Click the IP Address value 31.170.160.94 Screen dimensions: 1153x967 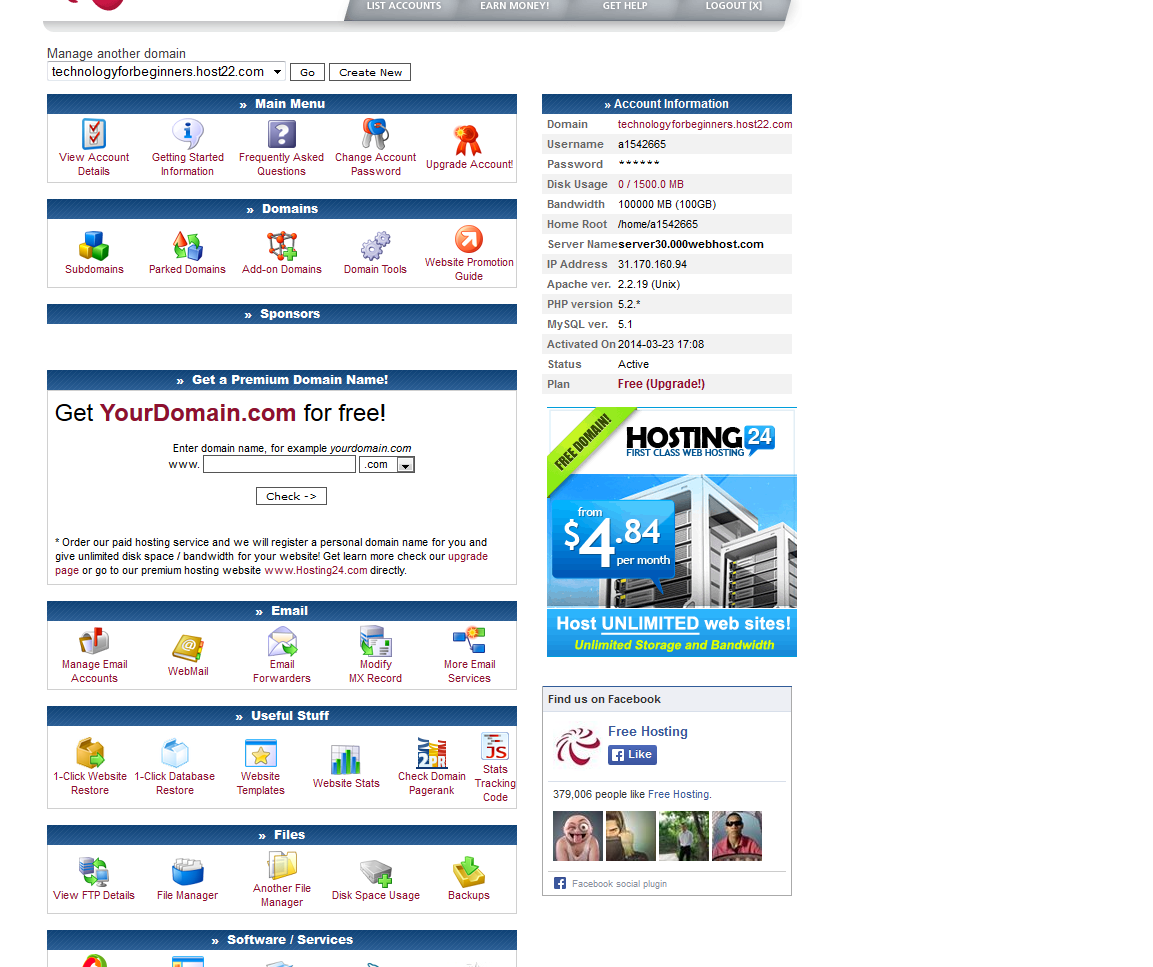(652, 264)
